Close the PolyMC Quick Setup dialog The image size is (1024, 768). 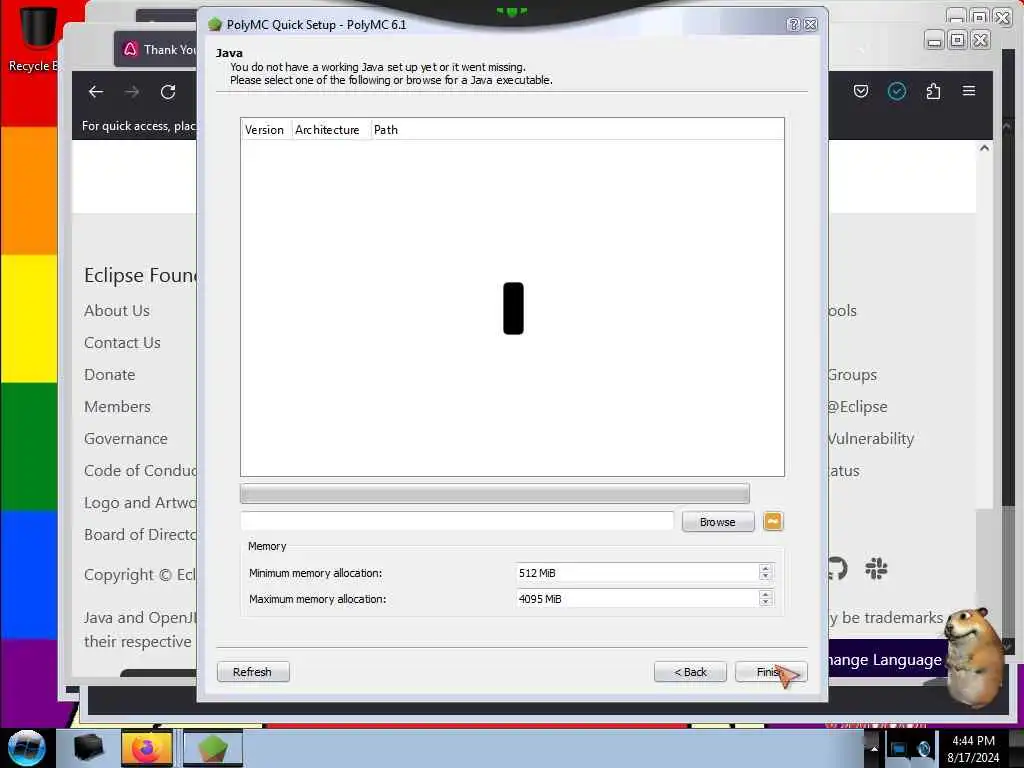coord(811,25)
